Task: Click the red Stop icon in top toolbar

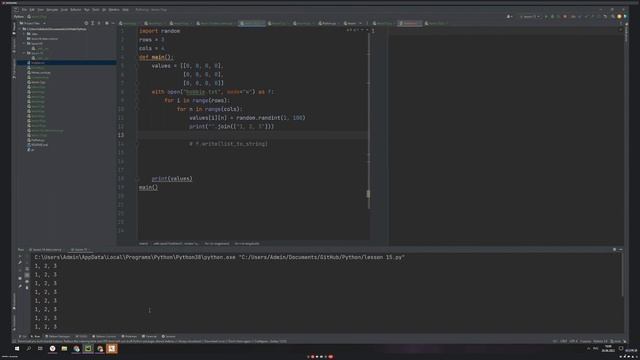Action: [565, 17]
